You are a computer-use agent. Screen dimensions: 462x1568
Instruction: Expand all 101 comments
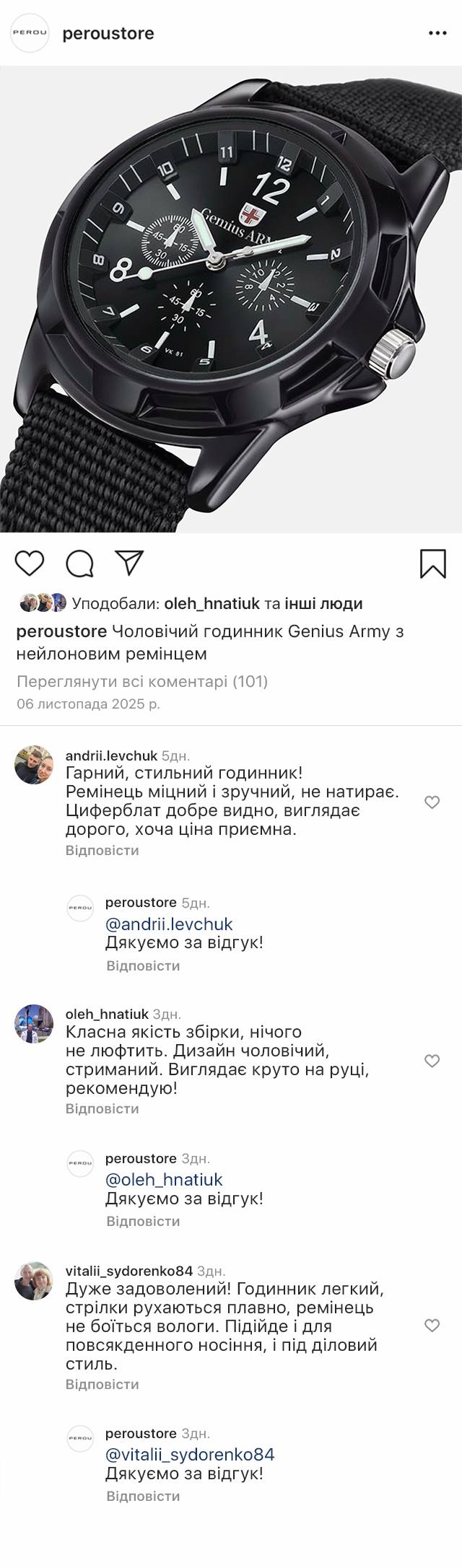click(x=142, y=681)
